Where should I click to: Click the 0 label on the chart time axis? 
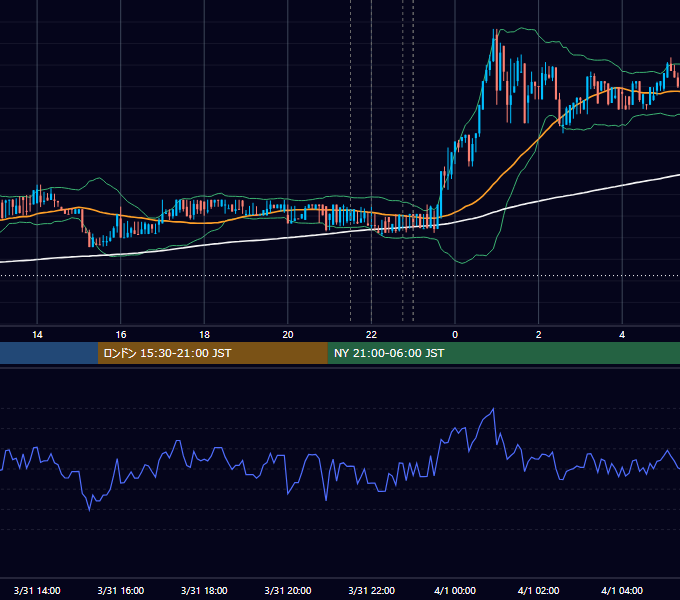point(455,335)
